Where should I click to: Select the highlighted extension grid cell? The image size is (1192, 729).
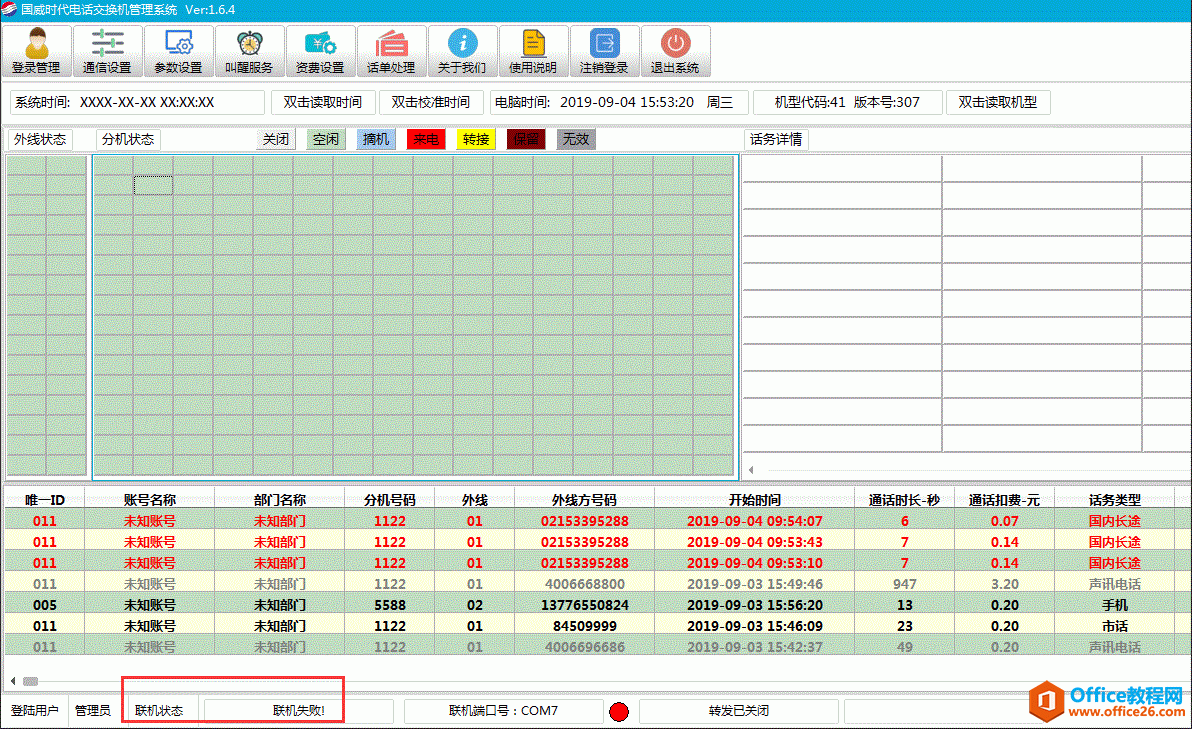[x=154, y=185]
